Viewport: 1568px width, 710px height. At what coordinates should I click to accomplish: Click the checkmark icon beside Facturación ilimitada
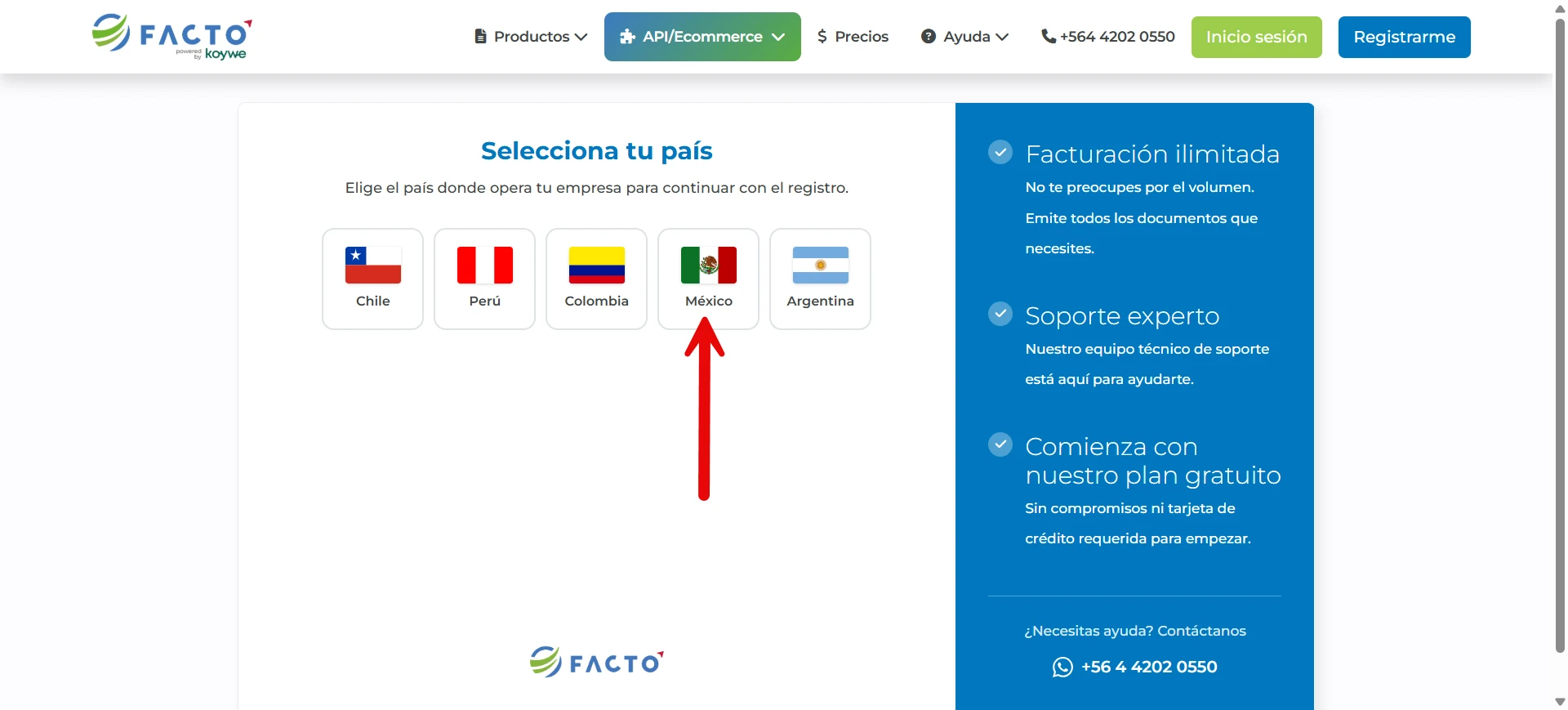[1000, 152]
